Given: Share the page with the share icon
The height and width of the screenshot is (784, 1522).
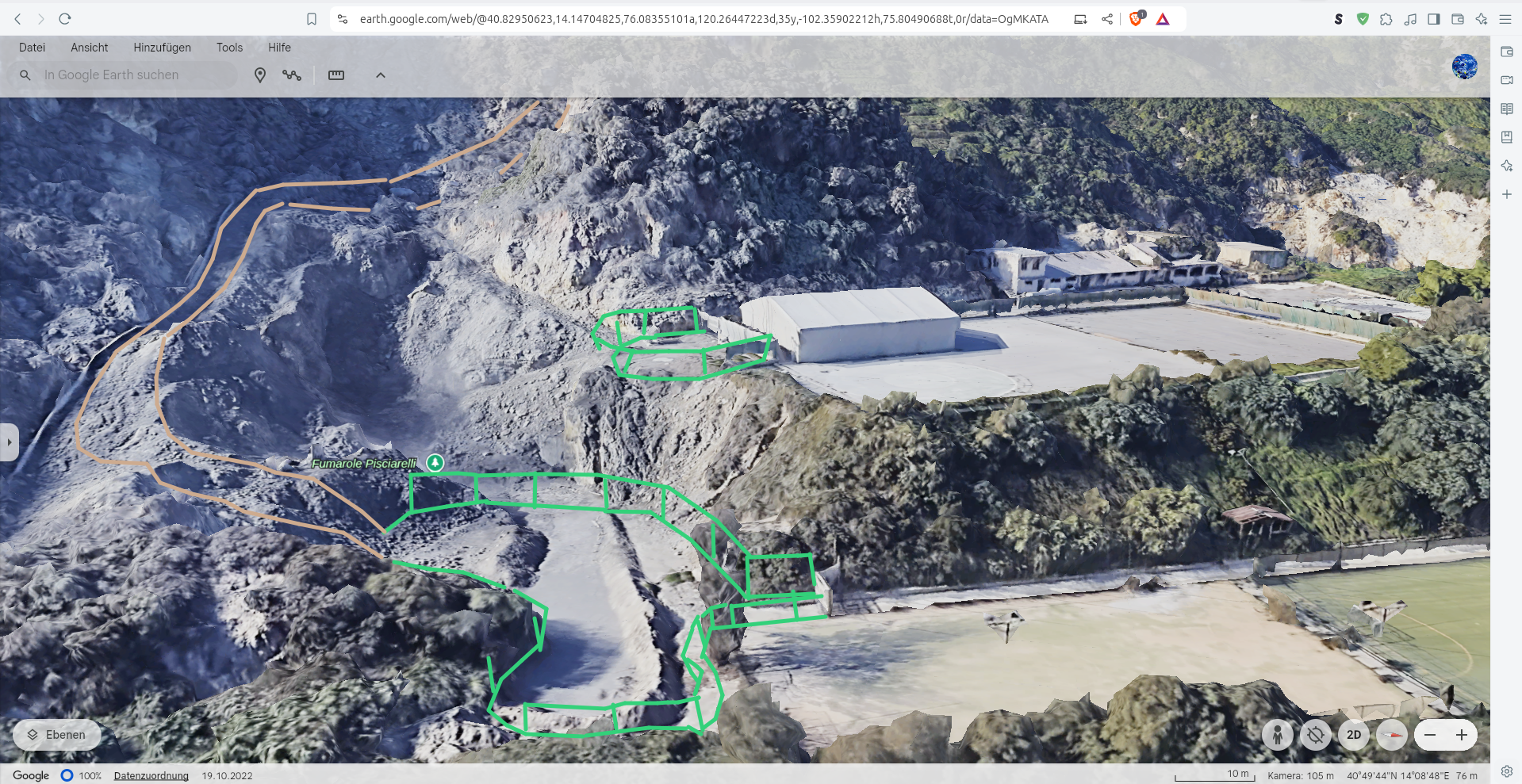Looking at the screenshot, I should pyautogui.click(x=1107, y=19).
